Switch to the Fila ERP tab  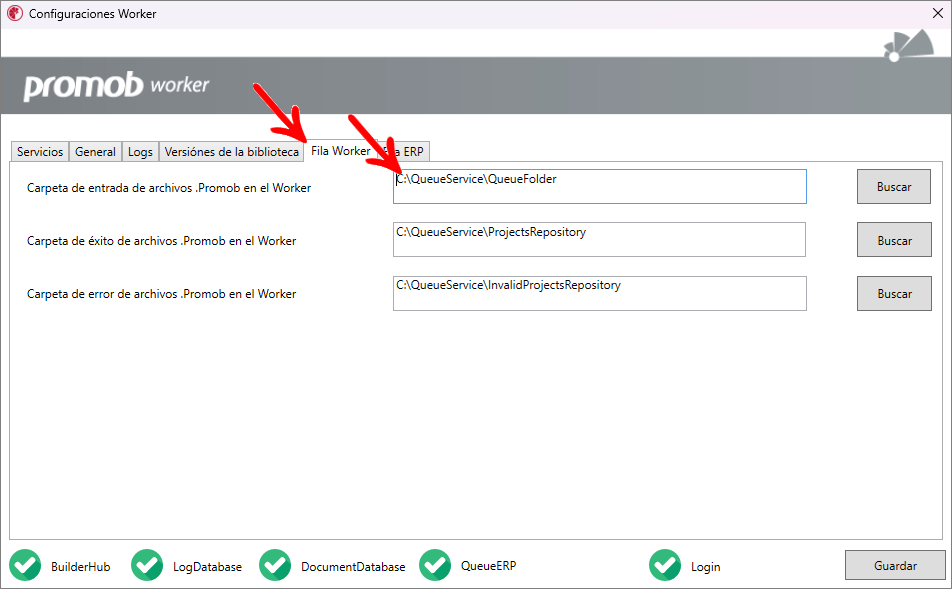tap(404, 152)
